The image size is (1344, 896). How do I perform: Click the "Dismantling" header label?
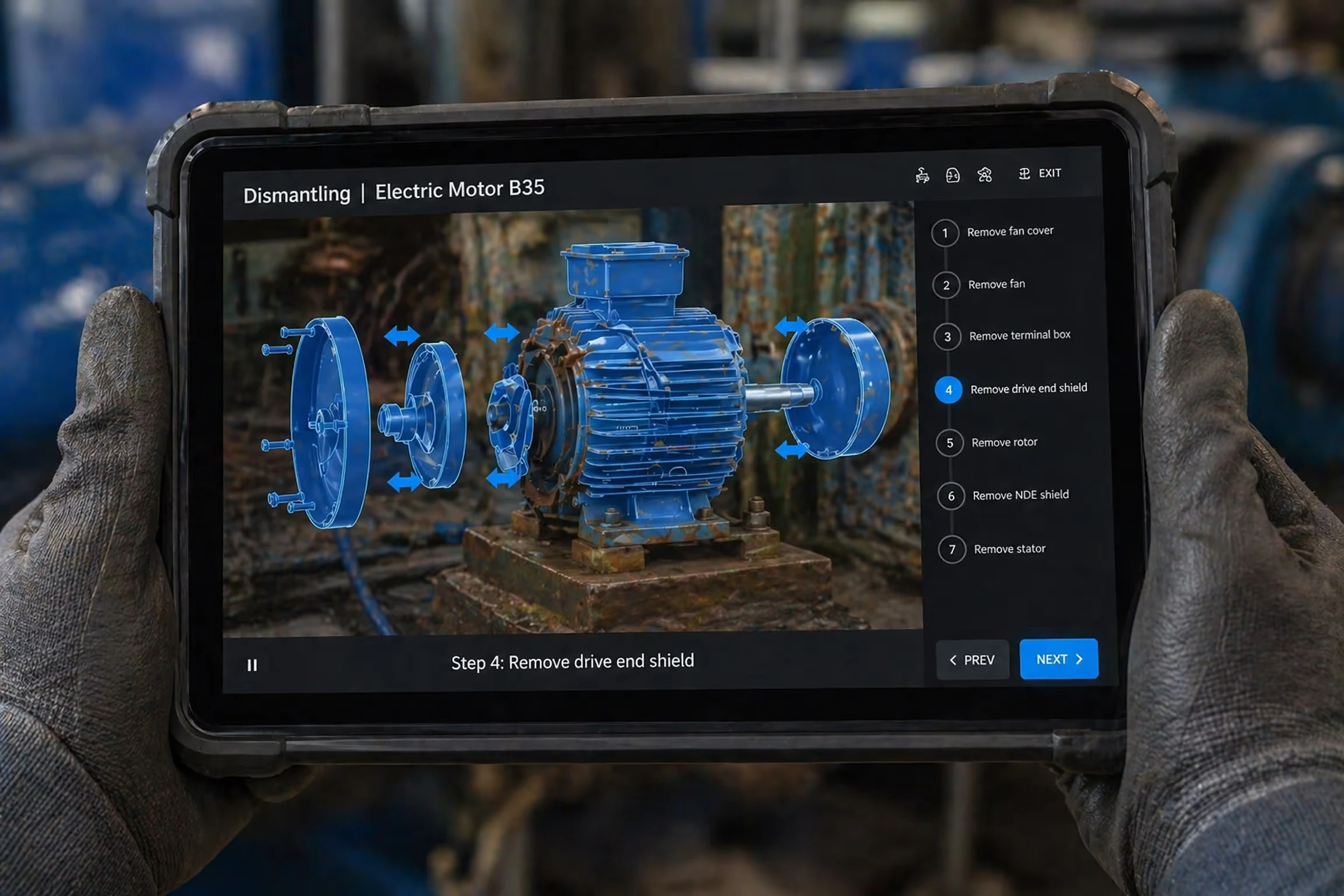296,194
